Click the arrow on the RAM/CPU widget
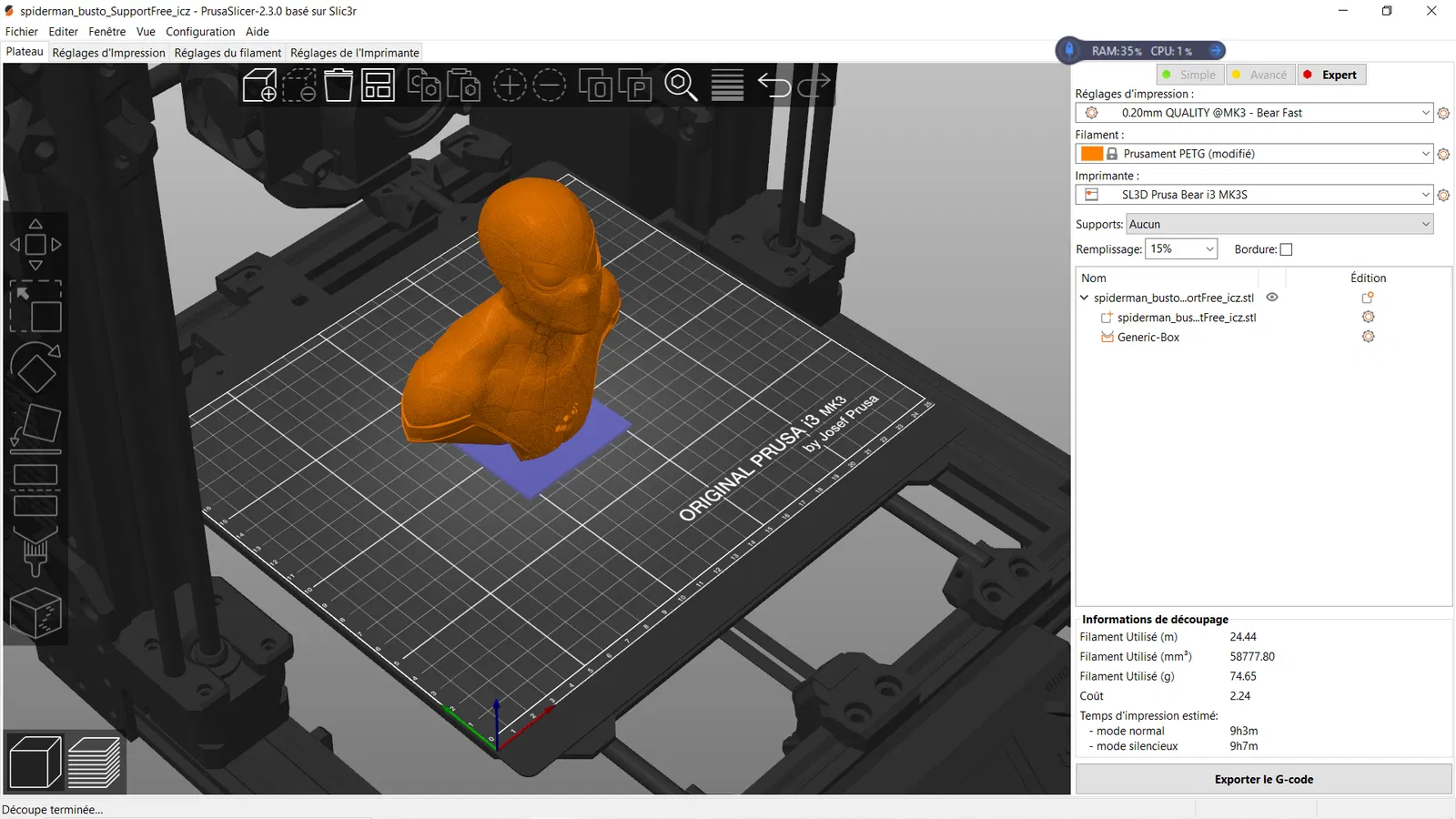Screen dimensions: 1456x819 click(1216, 51)
